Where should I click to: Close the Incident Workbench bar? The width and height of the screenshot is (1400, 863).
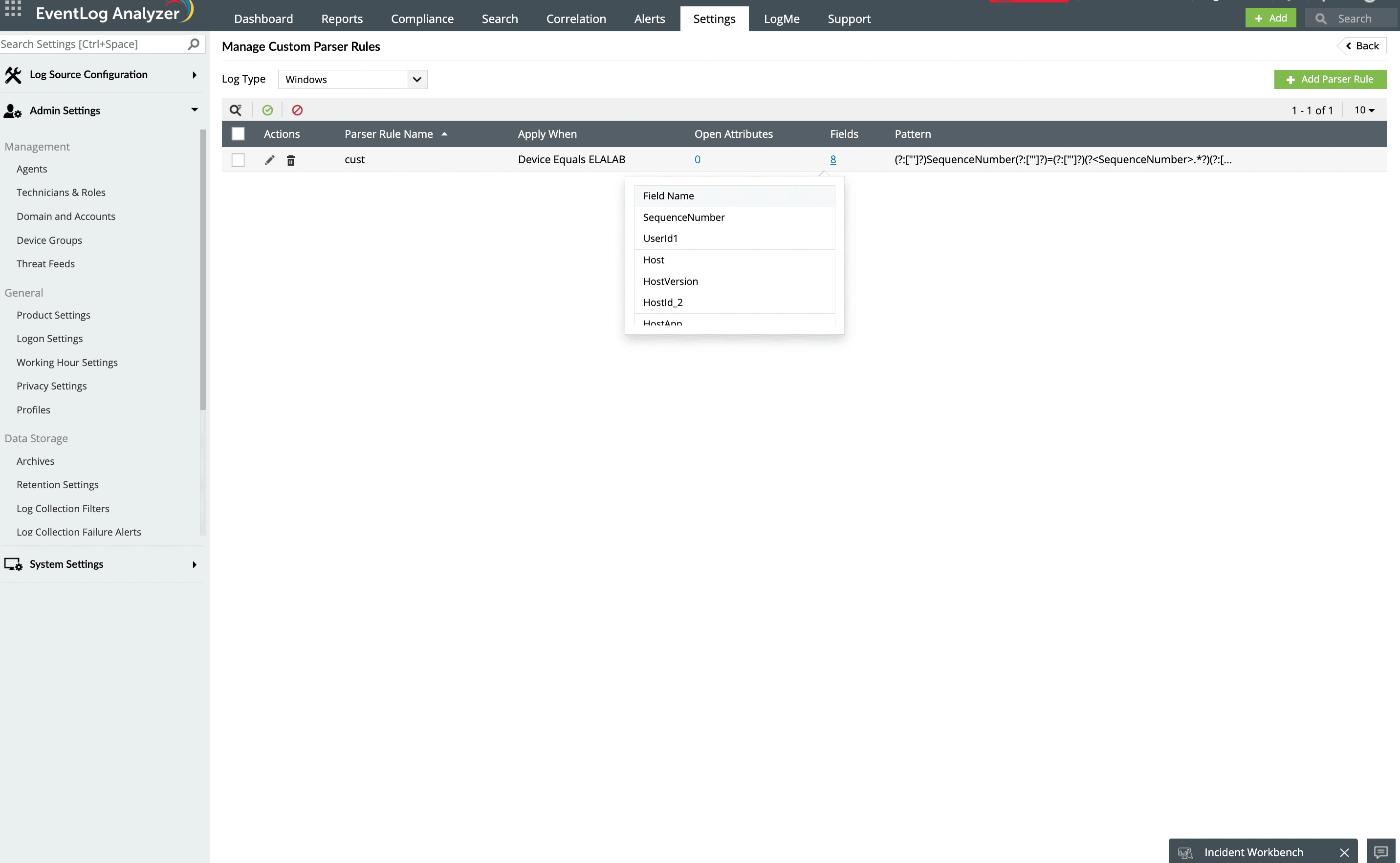pyautogui.click(x=1344, y=852)
